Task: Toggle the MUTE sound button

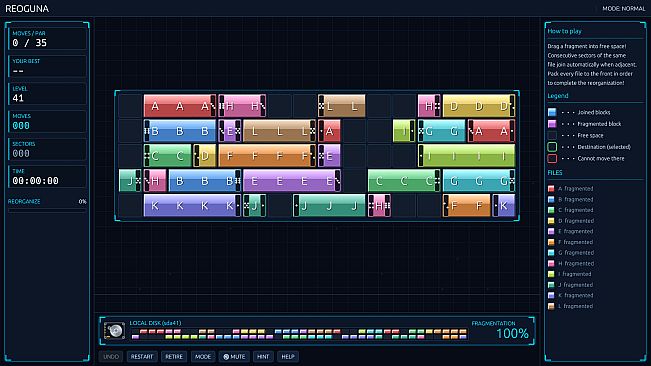Action: [234, 356]
